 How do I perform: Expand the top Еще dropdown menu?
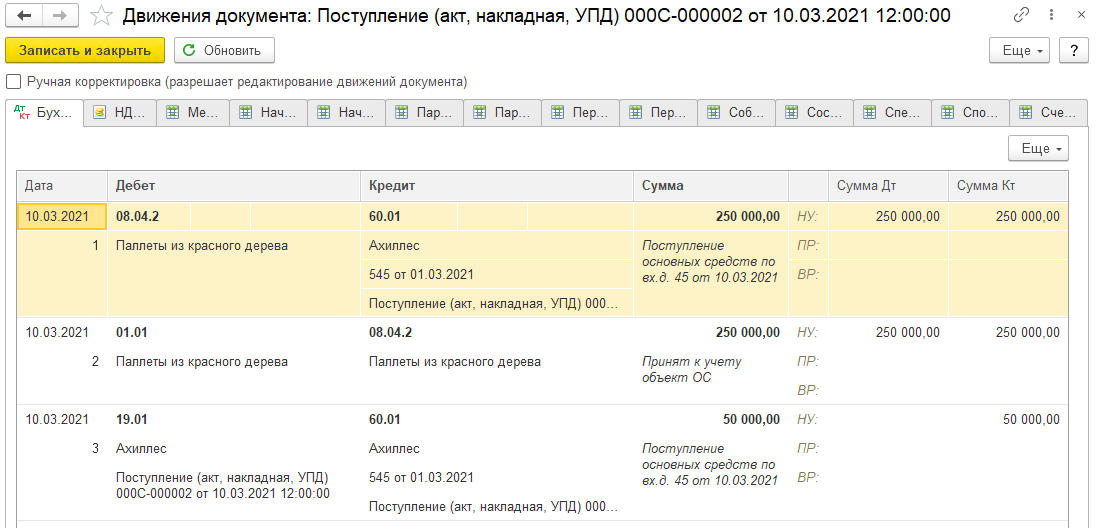[x=1019, y=50]
